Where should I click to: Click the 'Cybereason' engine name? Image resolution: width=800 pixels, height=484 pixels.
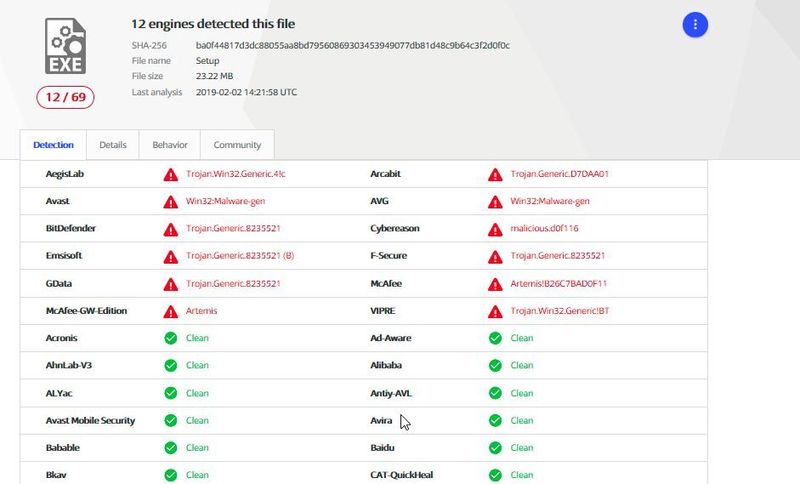point(394,228)
